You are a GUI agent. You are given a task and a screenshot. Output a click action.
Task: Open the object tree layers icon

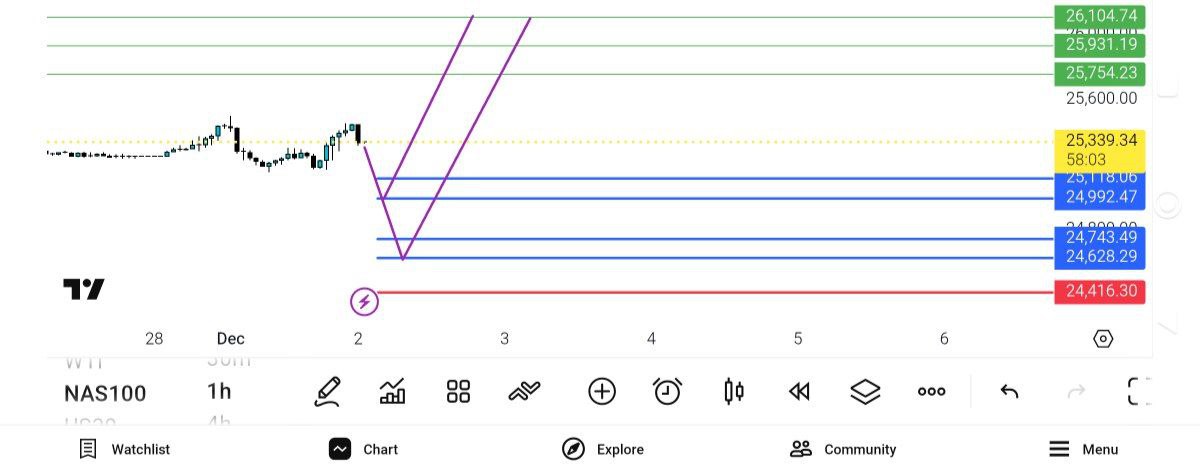click(865, 392)
